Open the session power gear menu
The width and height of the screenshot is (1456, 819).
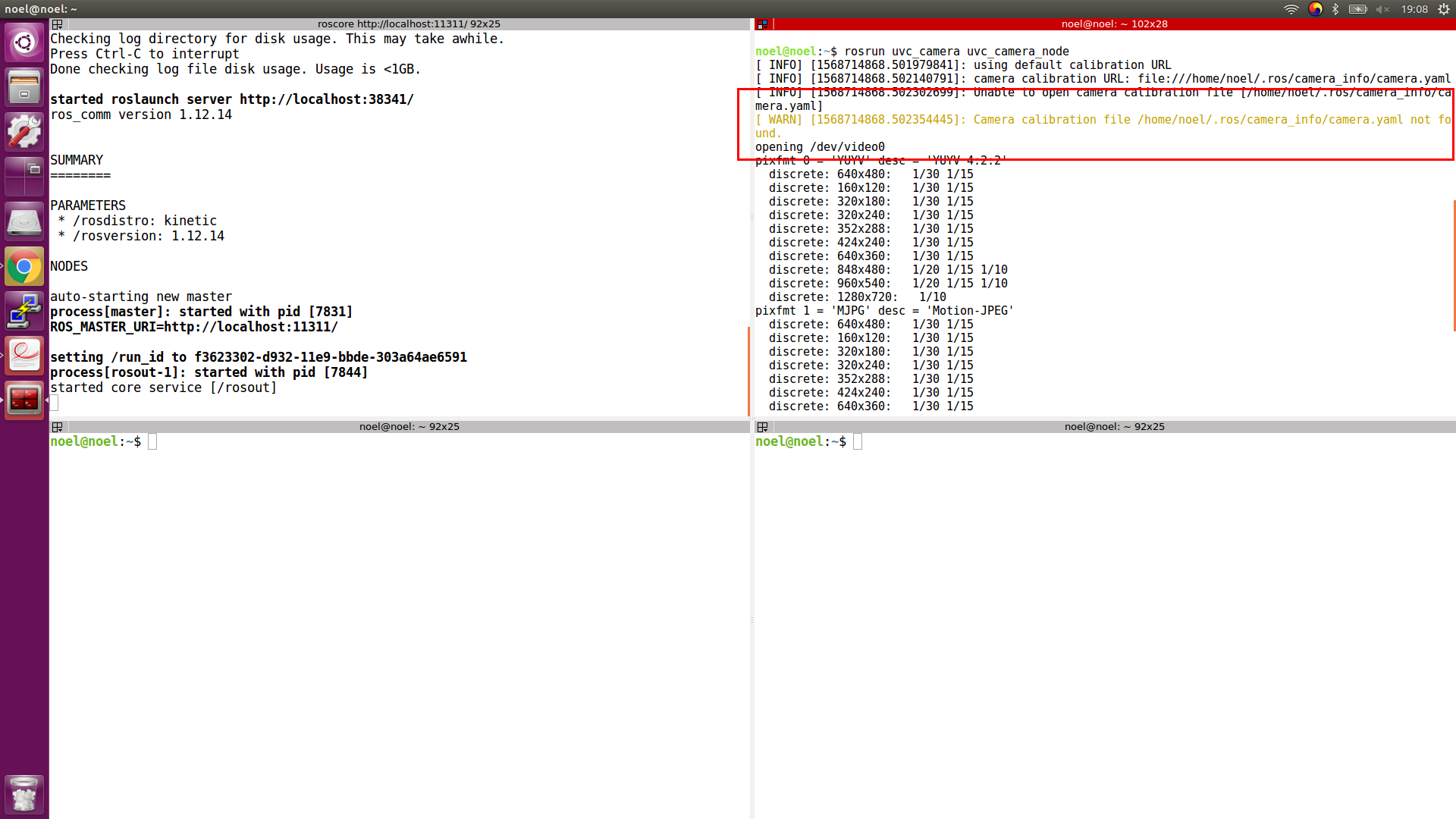(x=1444, y=9)
